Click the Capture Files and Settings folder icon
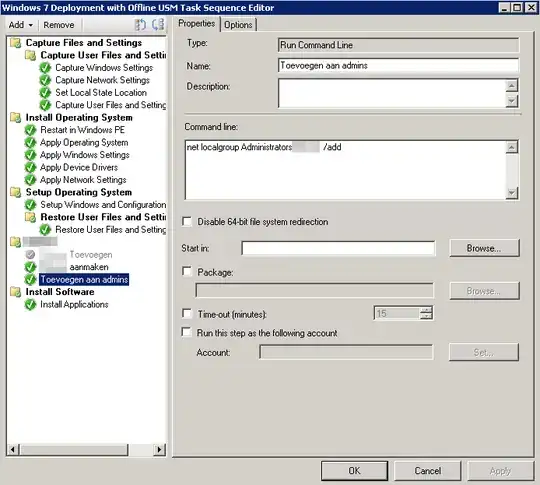The height and width of the screenshot is (485, 540). pos(15,43)
